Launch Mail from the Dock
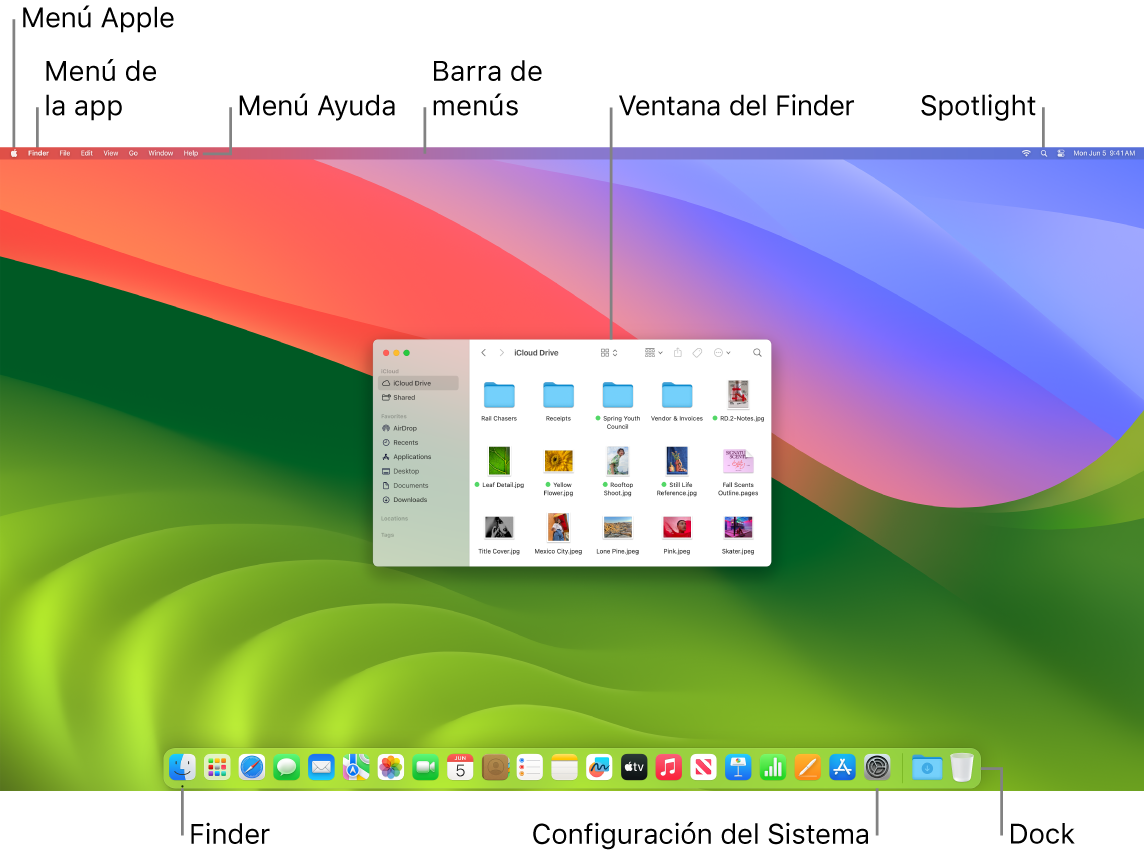The image size is (1144, 857). tap(321, 768)
